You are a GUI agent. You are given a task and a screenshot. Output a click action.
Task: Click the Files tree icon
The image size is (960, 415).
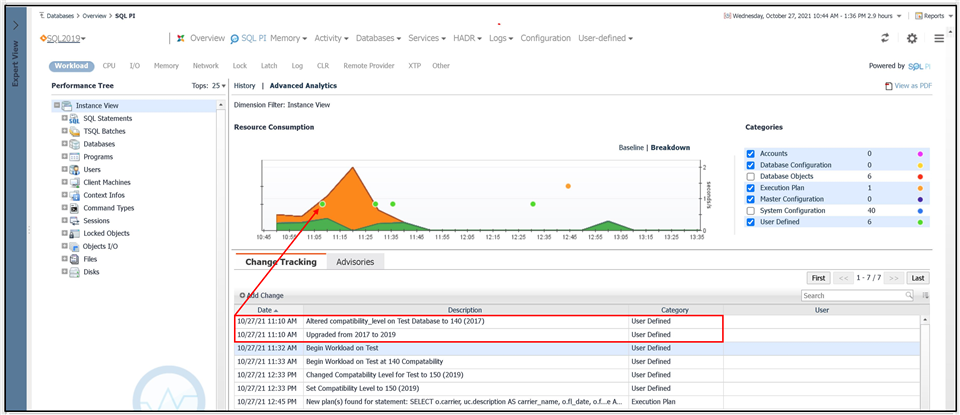point(74,260)
